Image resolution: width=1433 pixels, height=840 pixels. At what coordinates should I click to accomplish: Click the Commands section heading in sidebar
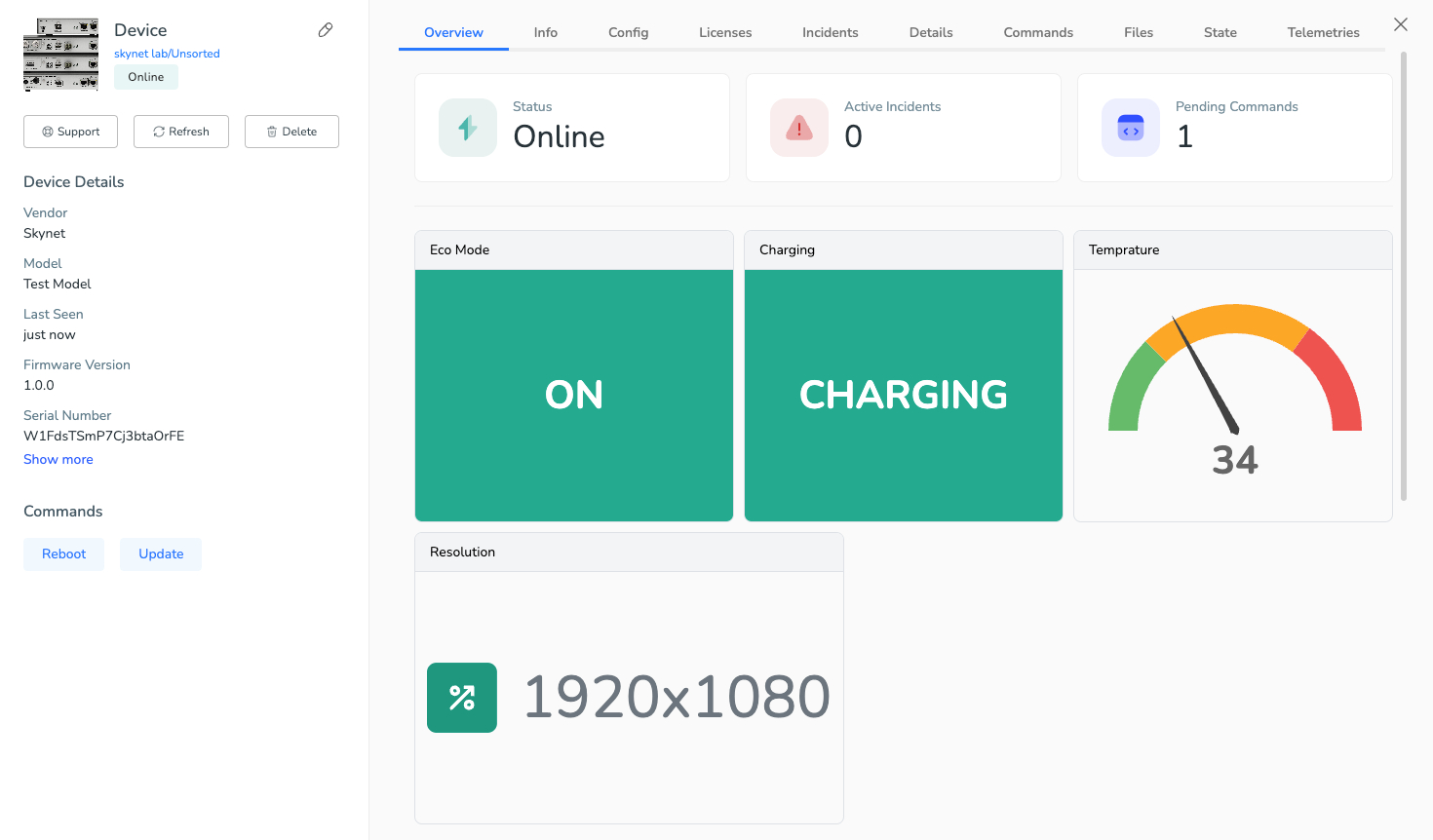point(63,512)
